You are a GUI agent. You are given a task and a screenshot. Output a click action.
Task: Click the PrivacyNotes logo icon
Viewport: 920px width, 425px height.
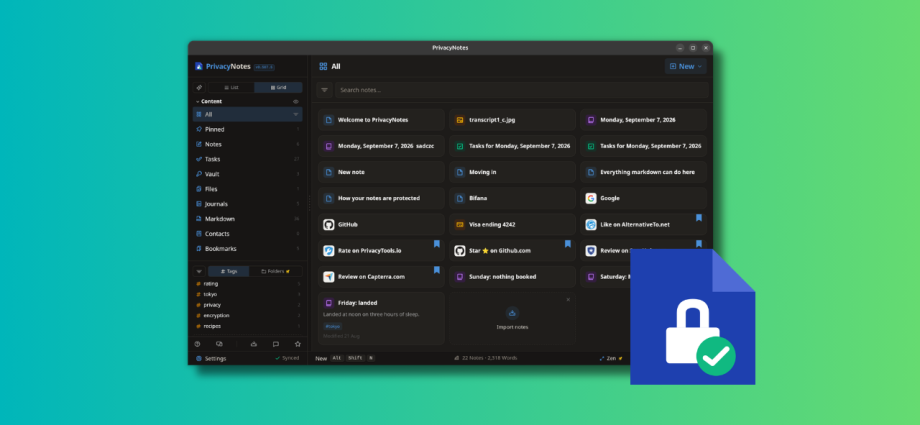pos(199,66)
